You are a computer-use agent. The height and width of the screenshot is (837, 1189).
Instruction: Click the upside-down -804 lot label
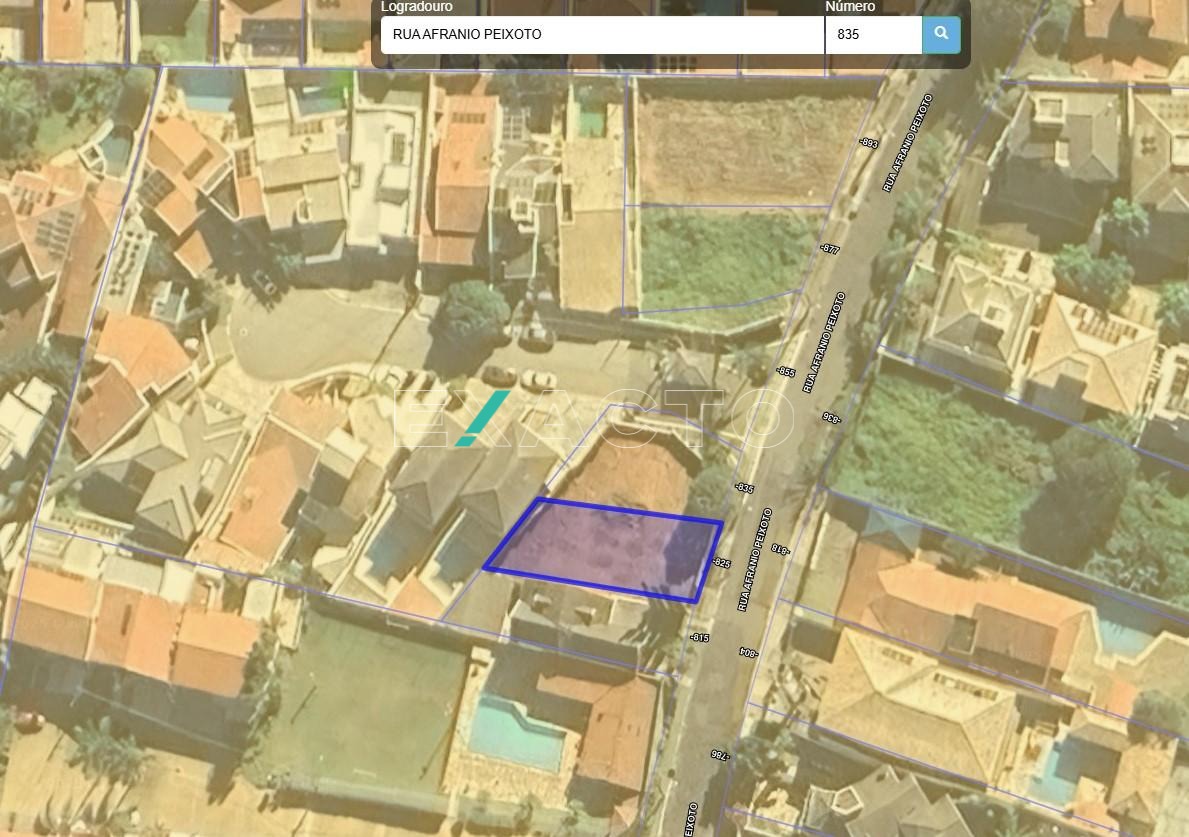click(748, 652)
